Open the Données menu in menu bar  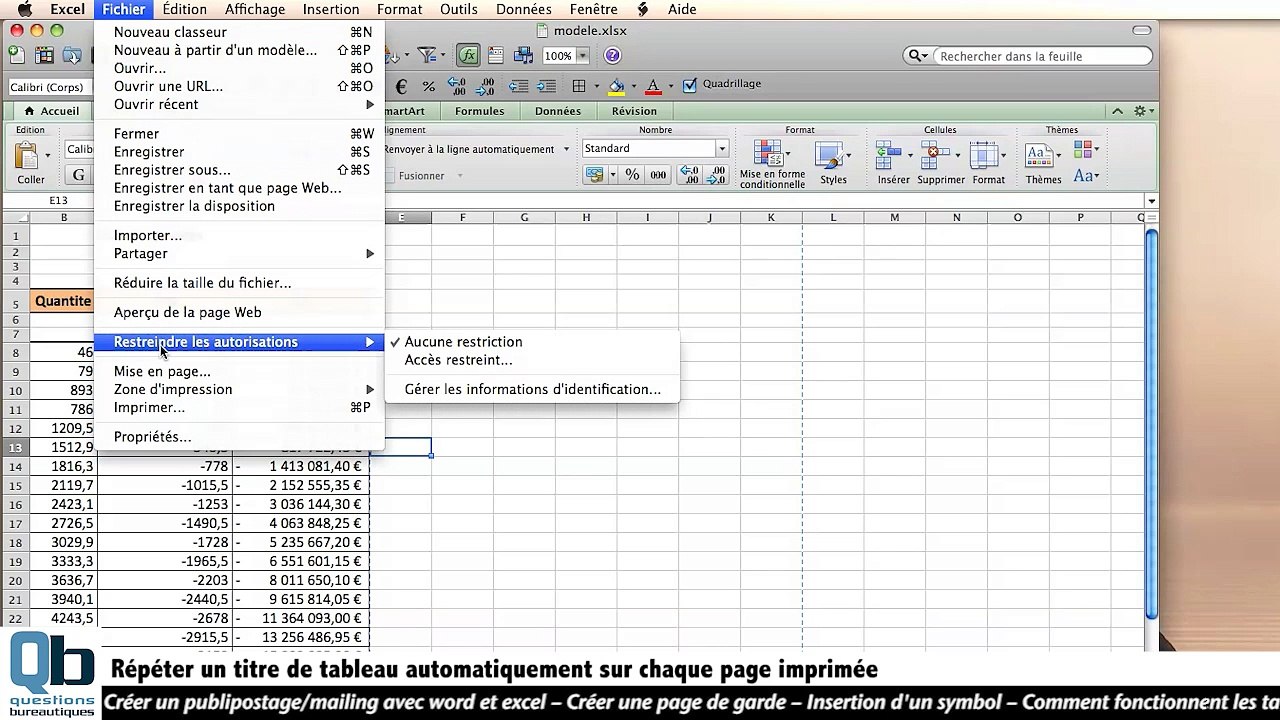[524, 9]
